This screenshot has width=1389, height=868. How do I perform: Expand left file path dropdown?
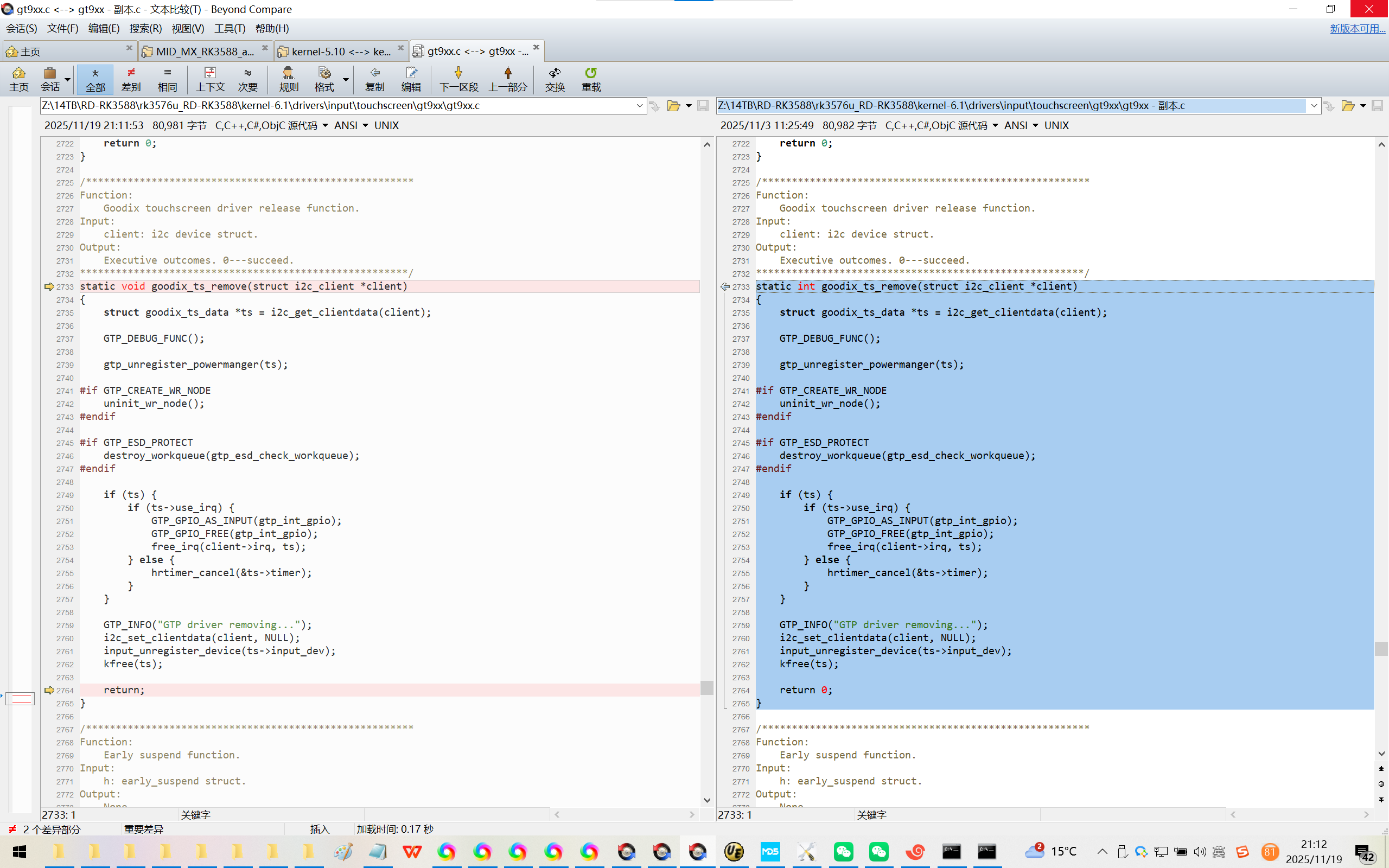coord(639,106)
